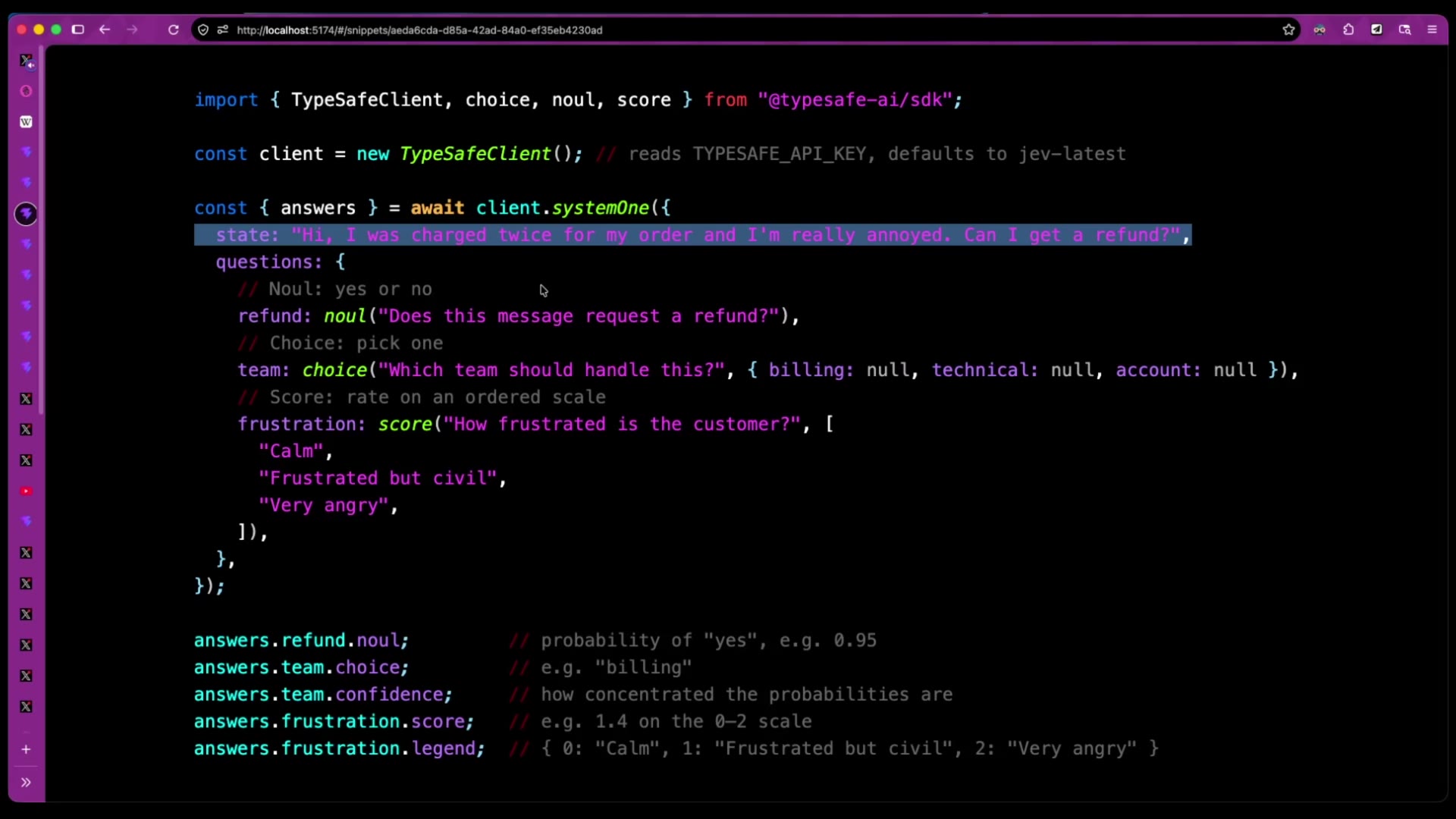
Task: Unmute the topmost X tab via speaker badge
Action: point(30,64)
